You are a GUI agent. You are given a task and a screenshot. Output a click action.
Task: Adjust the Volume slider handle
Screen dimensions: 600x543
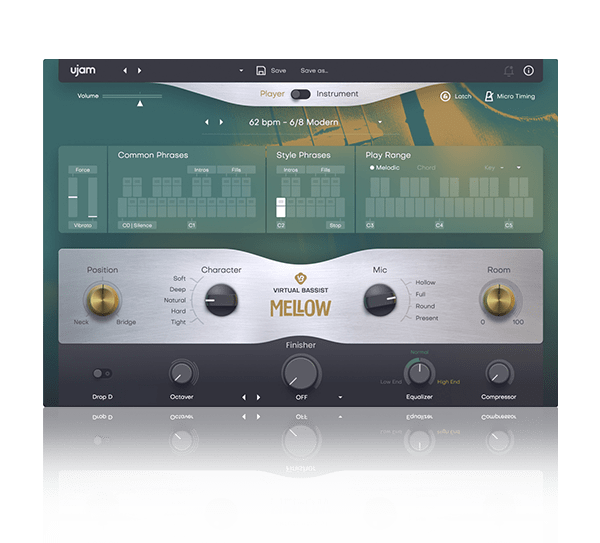tap(140, 103)
